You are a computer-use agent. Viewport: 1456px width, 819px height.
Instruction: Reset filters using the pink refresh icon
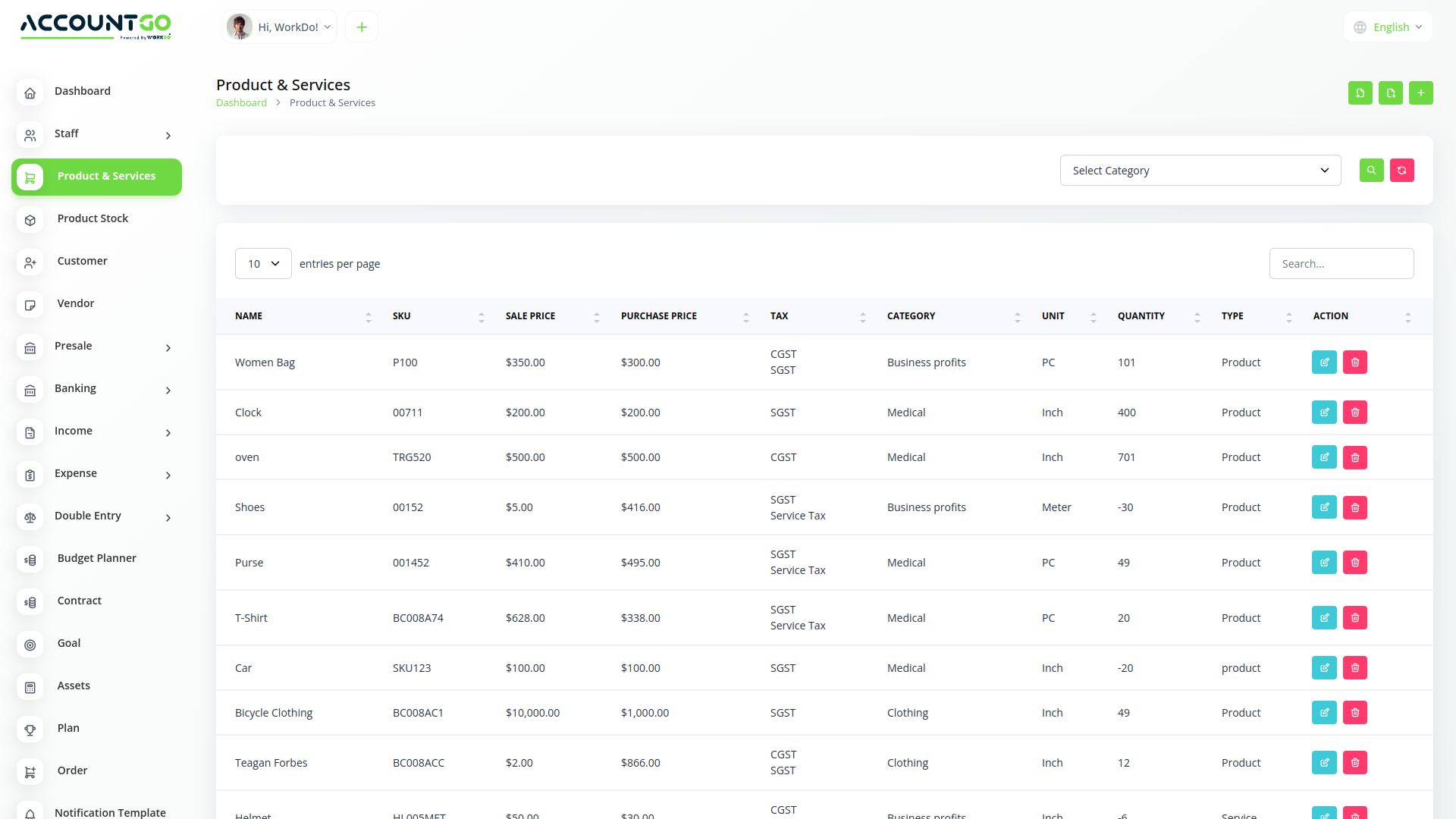tap(1401, 170)
